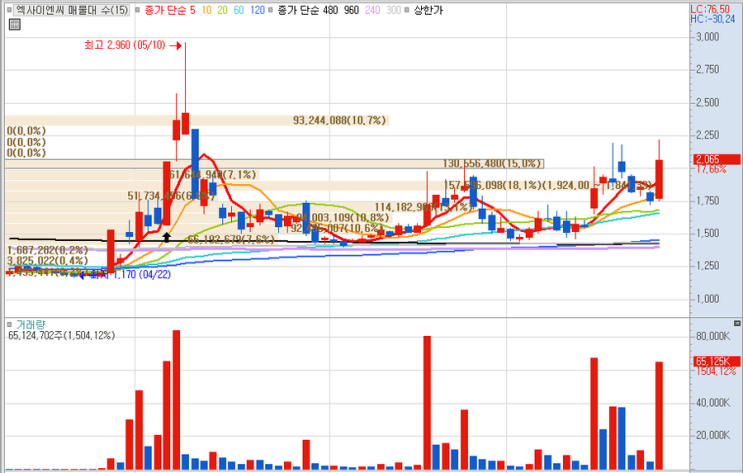The width and height of the screenshot is (743, 473).
Task: Click the red 65,125K volume tag
Action: (716, 361)
